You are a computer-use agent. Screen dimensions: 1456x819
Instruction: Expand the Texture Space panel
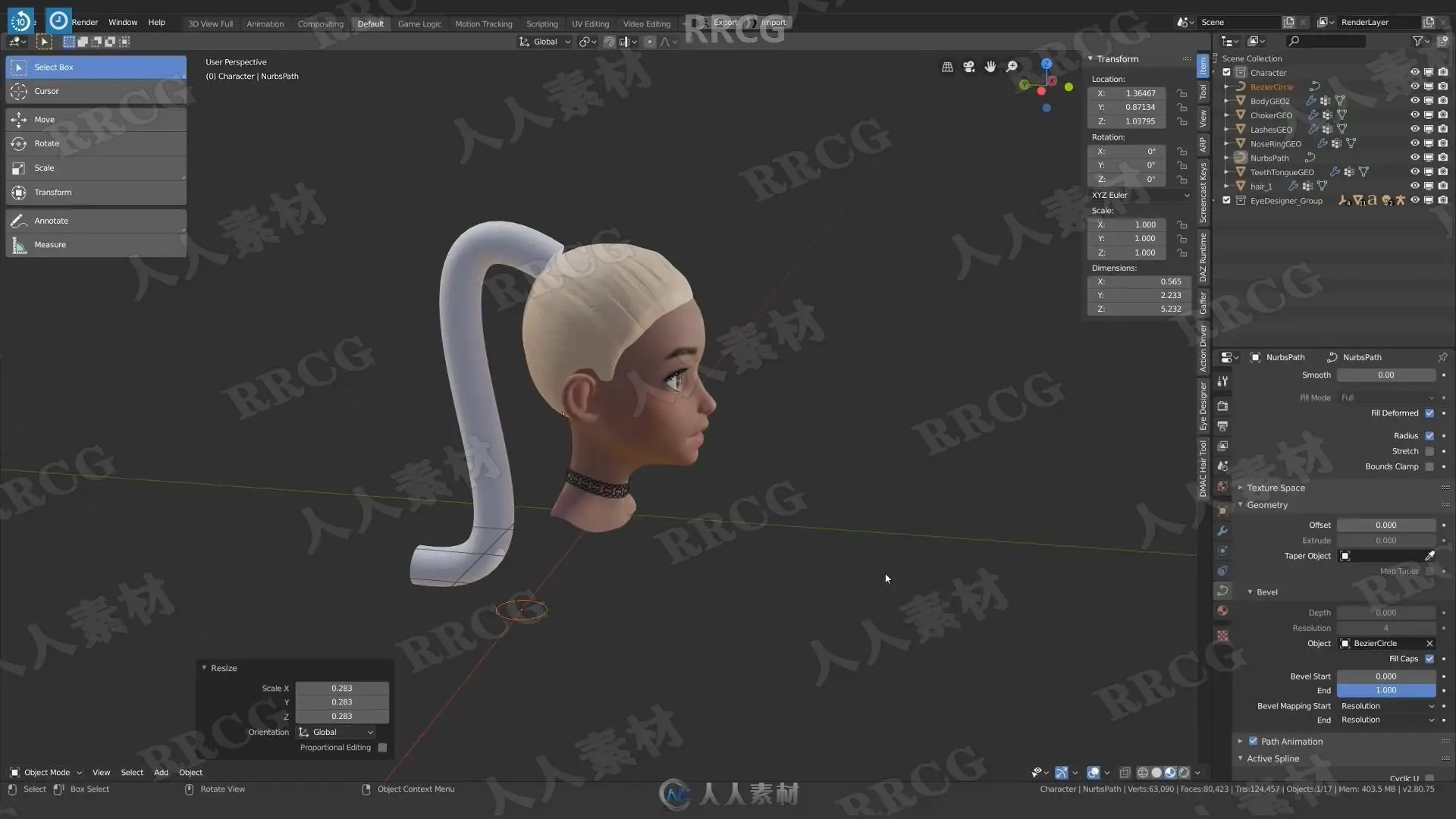1276,488
